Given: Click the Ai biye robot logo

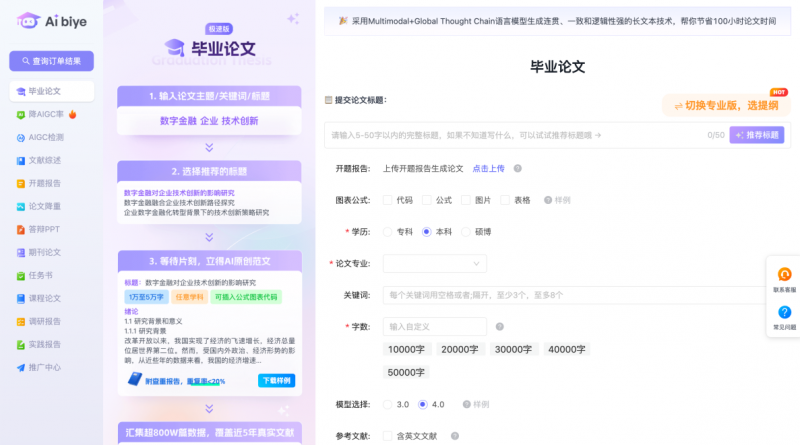Looking at the screenshot, I should (x=29, y=21).
